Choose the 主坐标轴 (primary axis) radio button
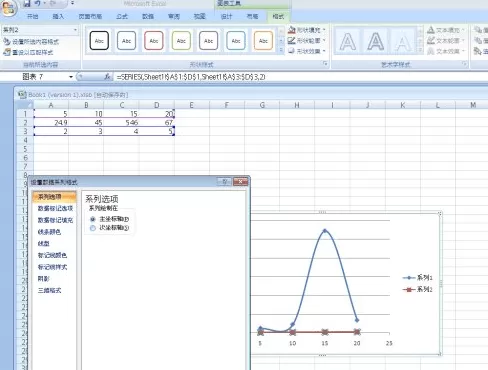 (x=93, y=219)
